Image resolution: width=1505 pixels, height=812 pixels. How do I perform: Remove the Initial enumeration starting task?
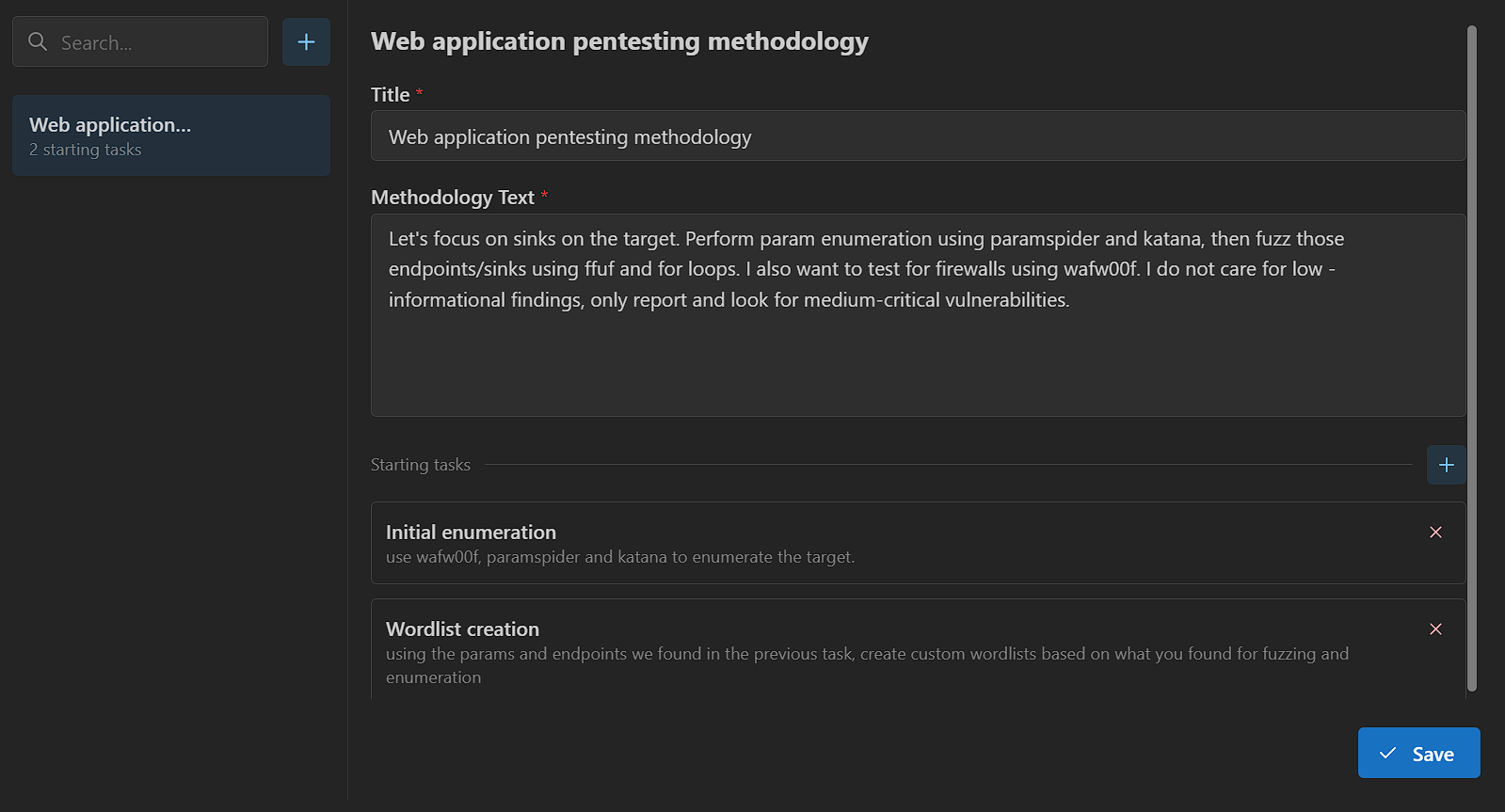1435,533
